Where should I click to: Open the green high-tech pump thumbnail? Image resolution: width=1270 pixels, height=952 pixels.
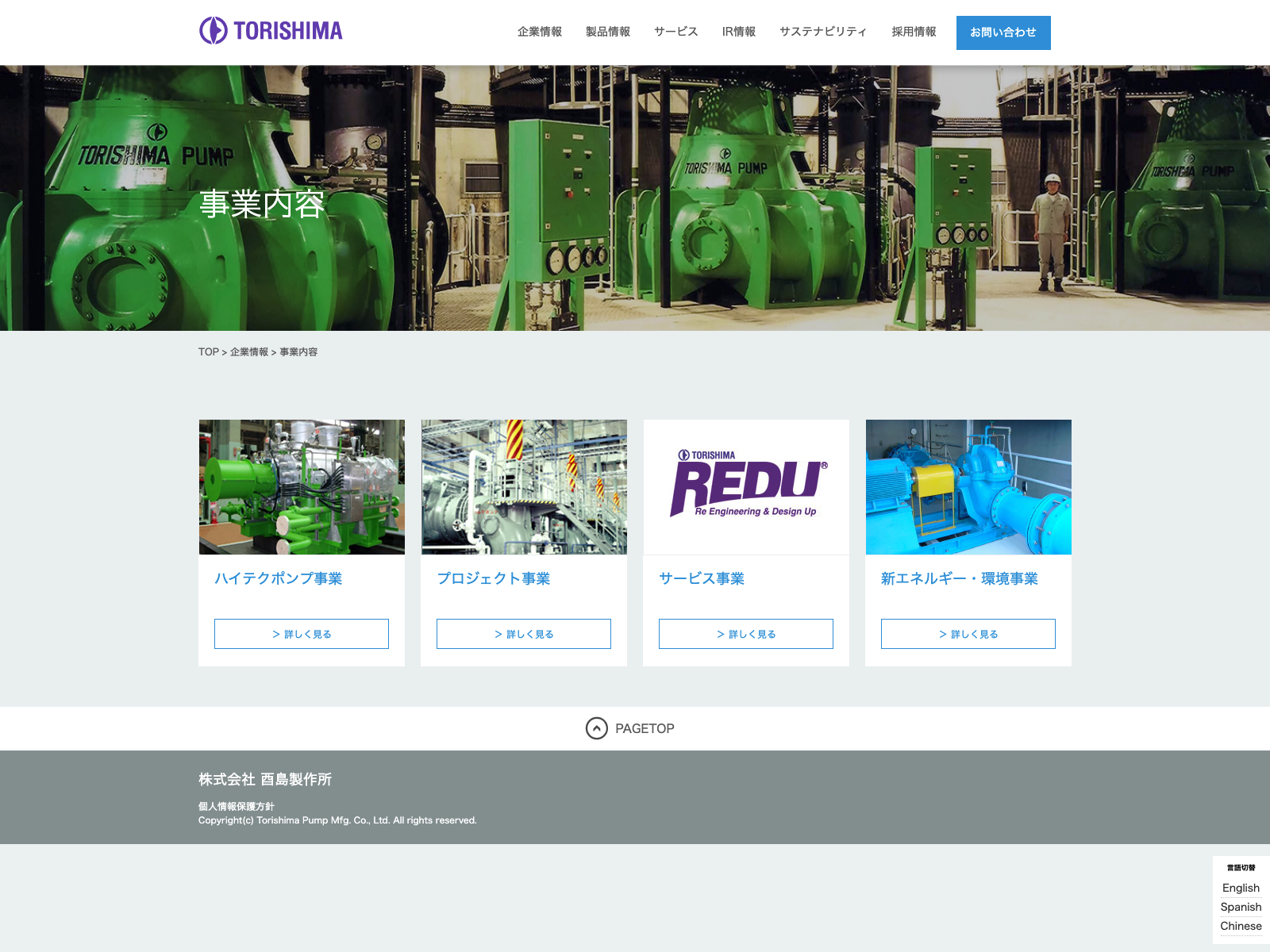click(x=302, y=487)
